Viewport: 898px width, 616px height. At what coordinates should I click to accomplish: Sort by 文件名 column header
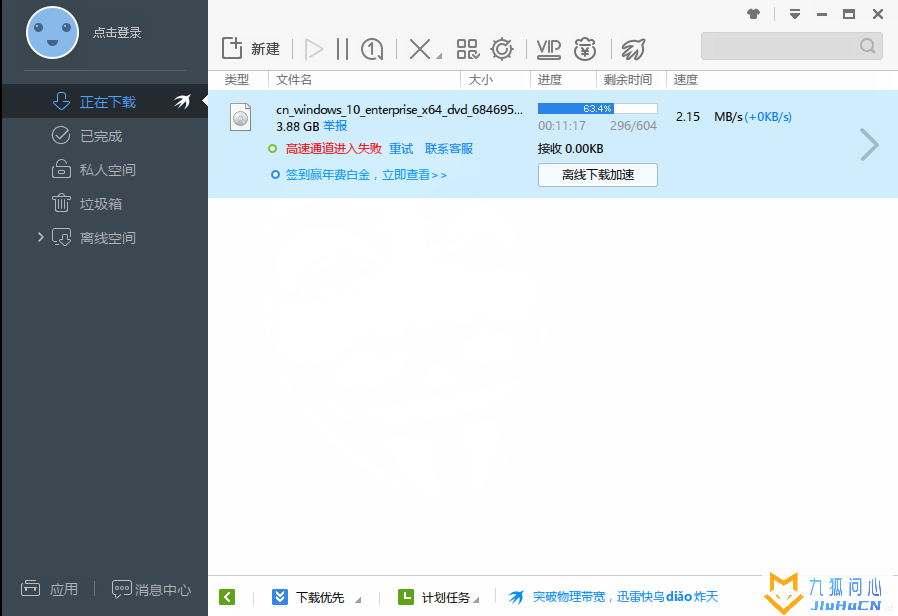tap(294, 80)
